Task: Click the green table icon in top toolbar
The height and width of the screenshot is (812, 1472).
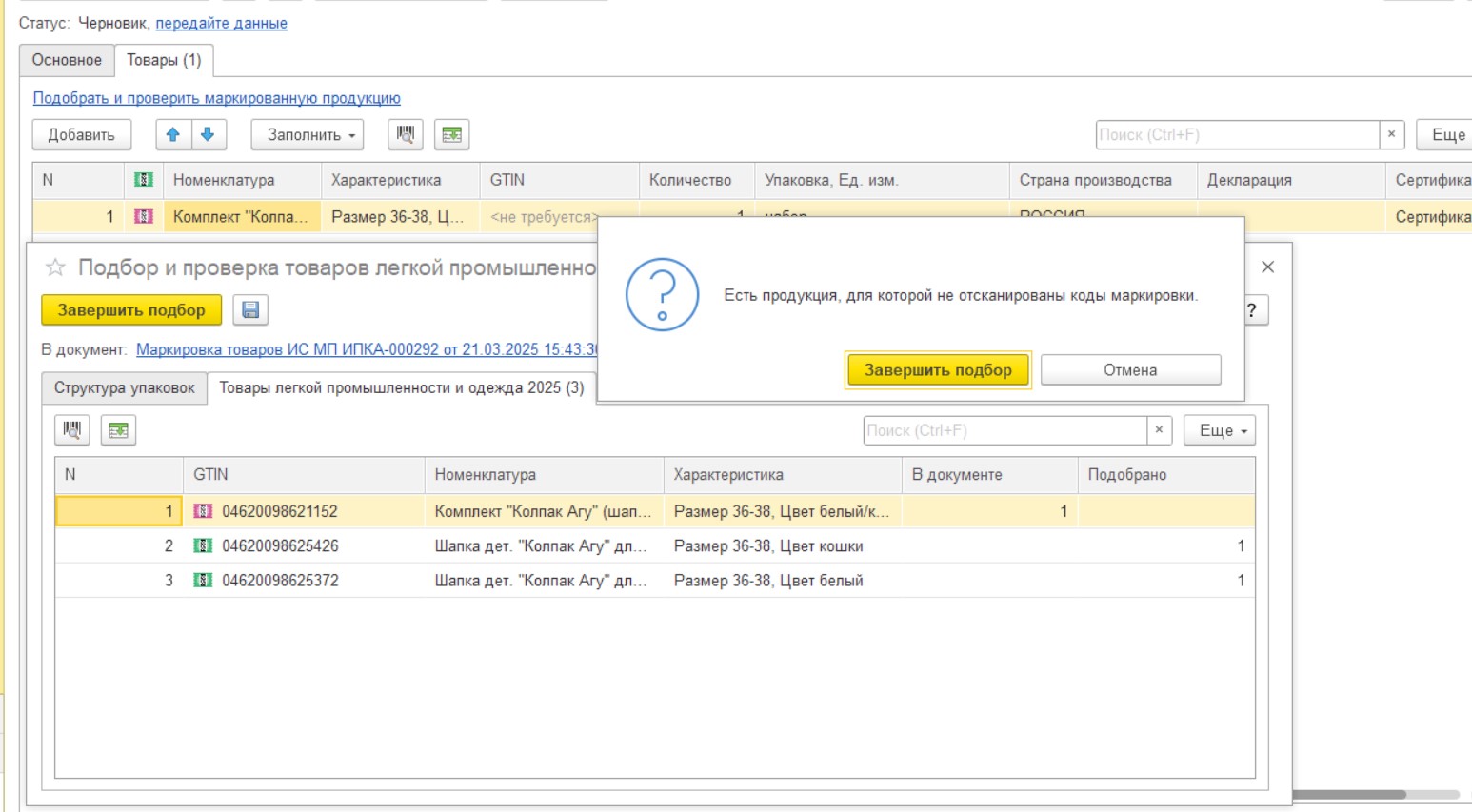Action: 451,135
